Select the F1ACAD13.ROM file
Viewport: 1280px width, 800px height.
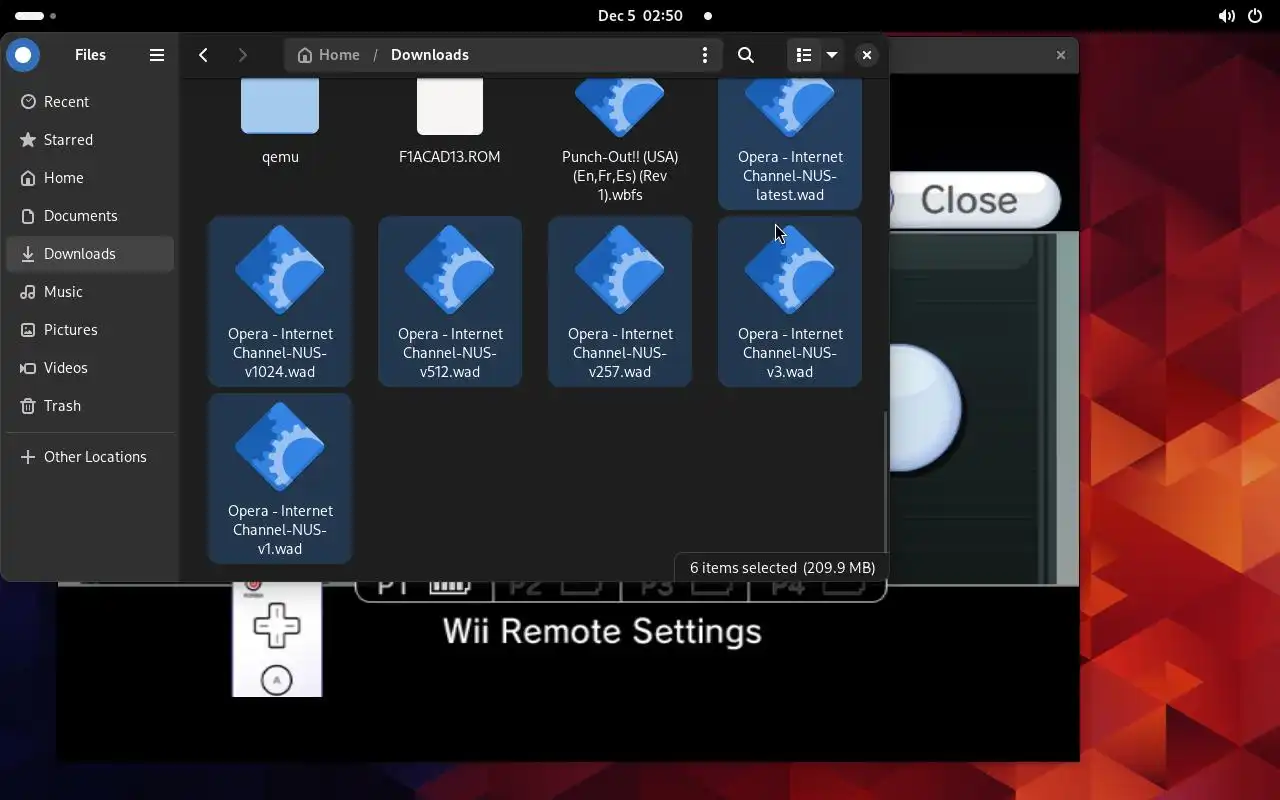pos(450,122)
